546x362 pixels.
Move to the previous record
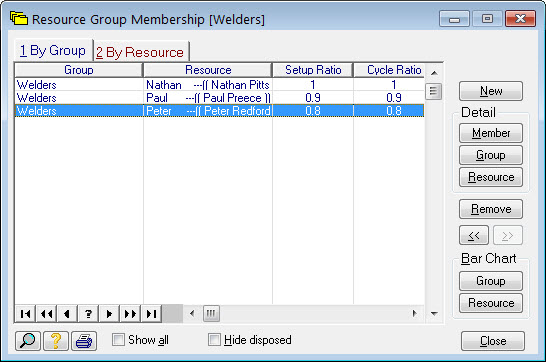click(67, 314)
